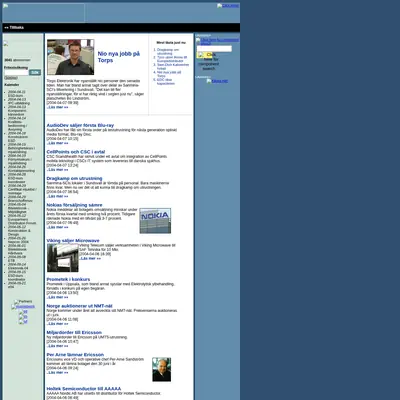Screen dimensions: 400x400
Task: Open AudioDev säljer första Blu-ray headline
Action: (x=80, y=125)
